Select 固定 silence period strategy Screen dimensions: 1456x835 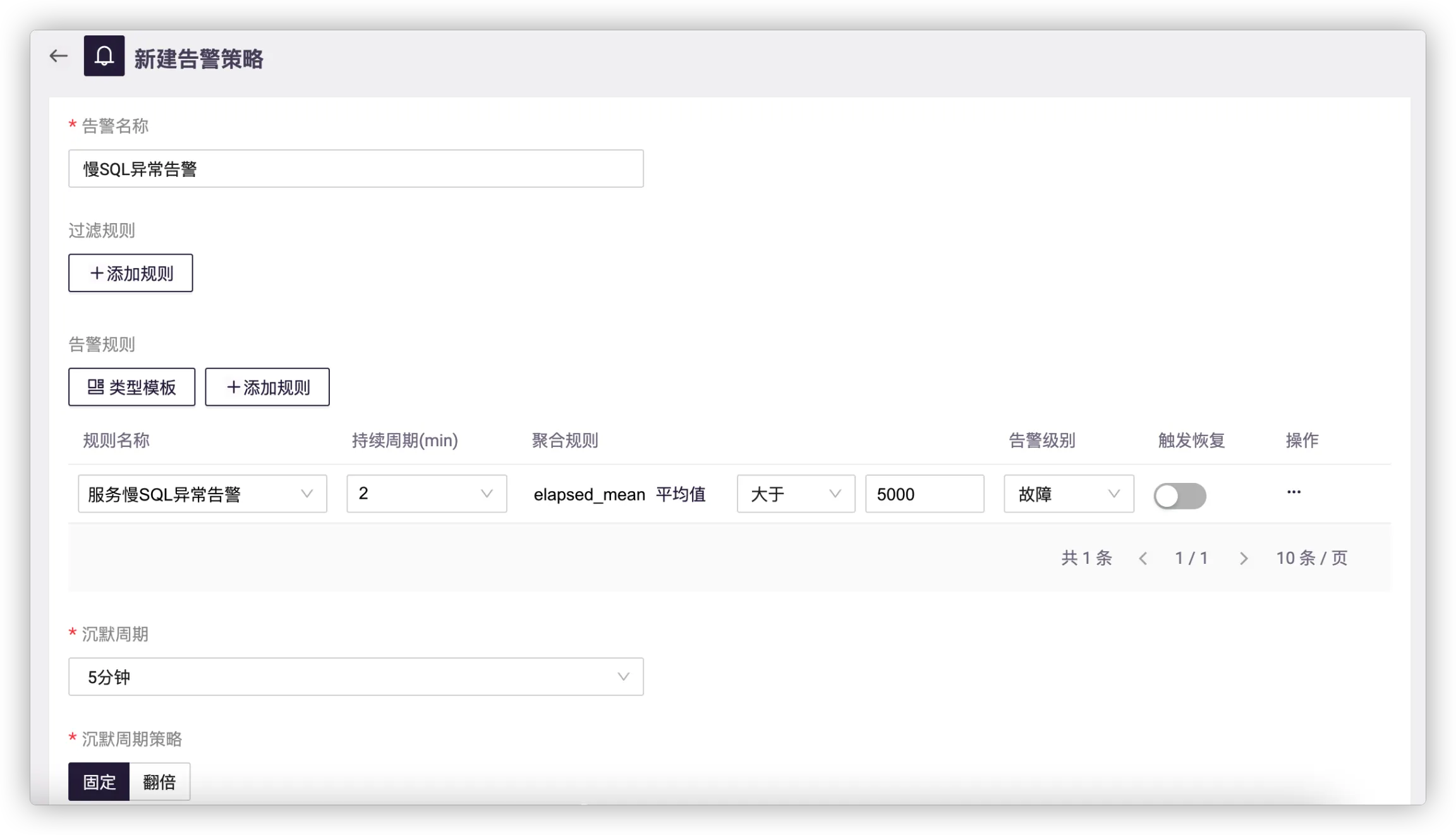click(x=99, y=782)
